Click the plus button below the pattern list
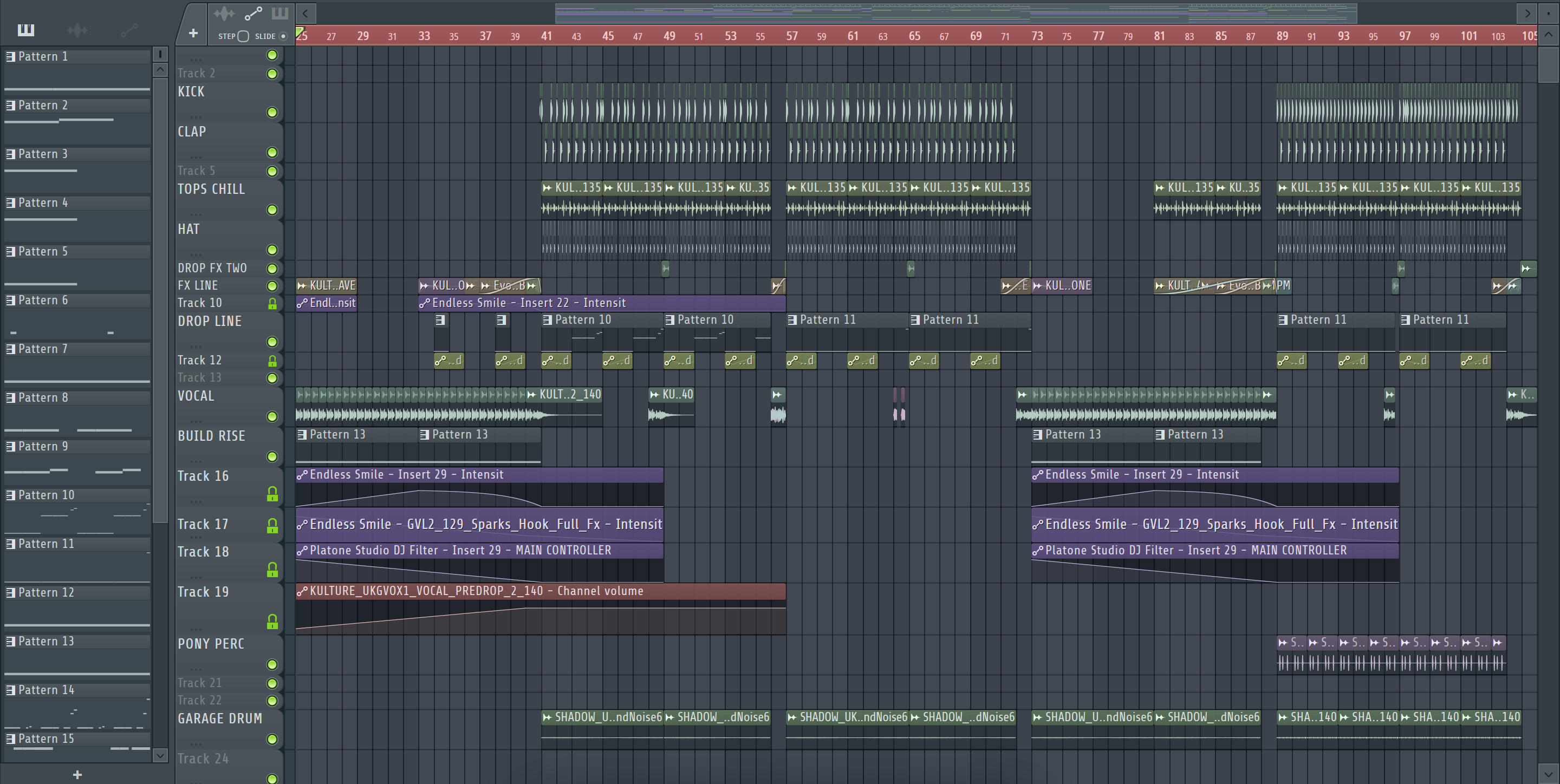The image size is (1560, 784). pos(77,774)
